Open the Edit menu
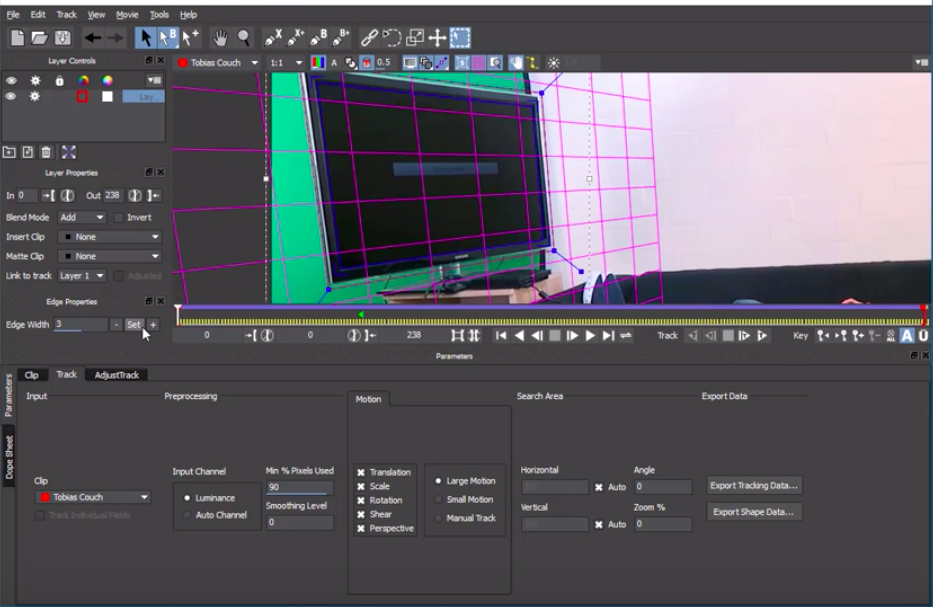The image size is (933, 607). pyautogui.click(x=38, y=14)
